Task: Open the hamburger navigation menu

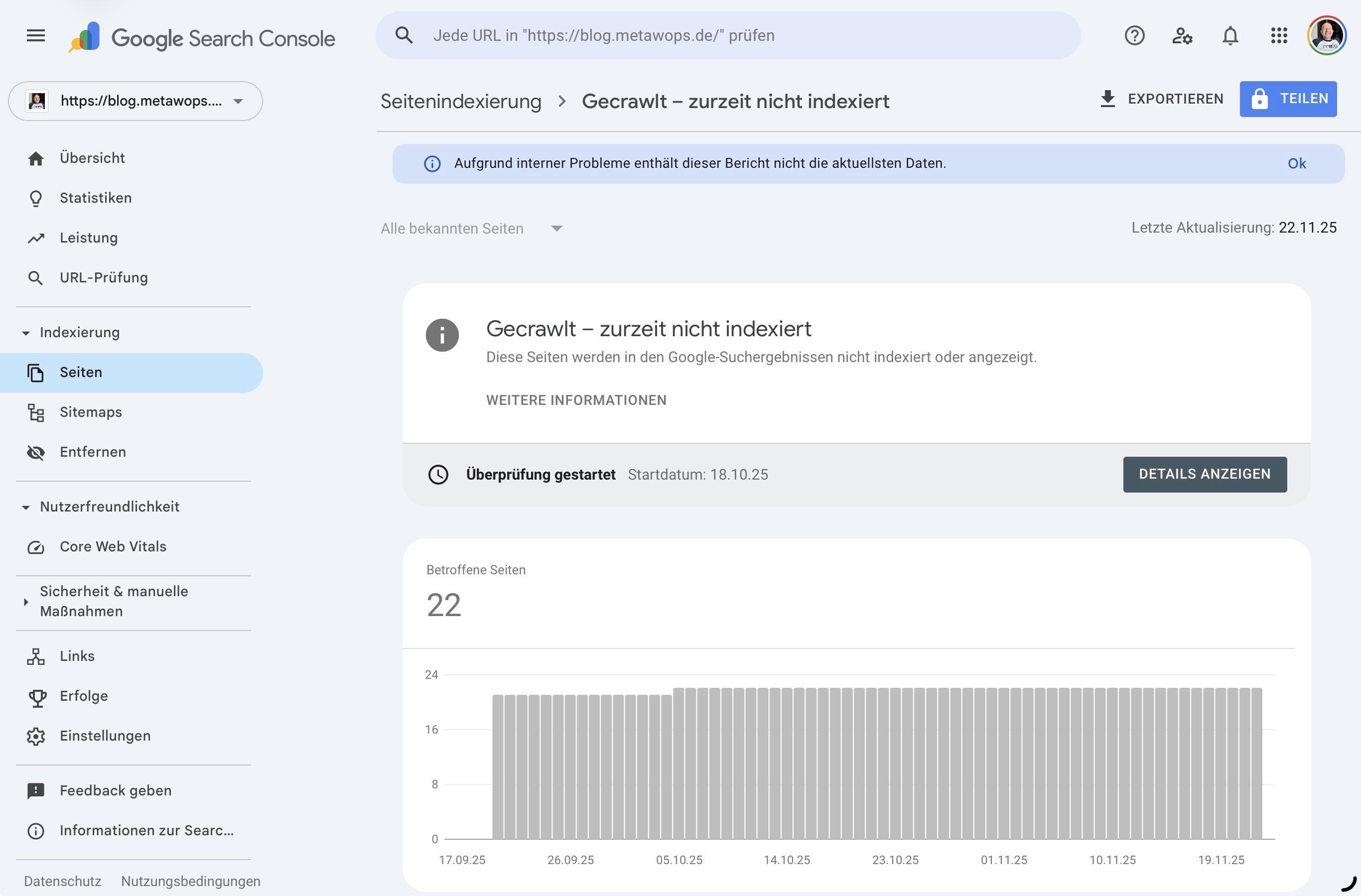Action: [35, 36]
